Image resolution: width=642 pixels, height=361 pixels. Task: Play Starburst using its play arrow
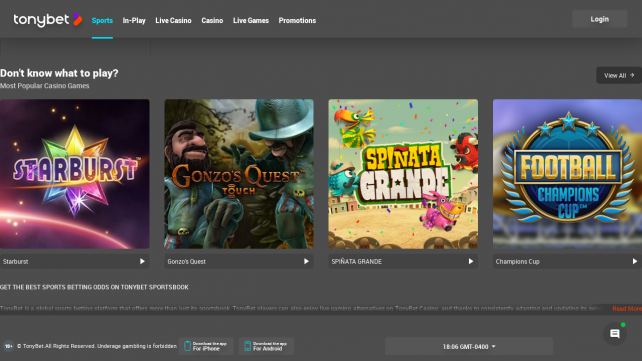click(142, 261)
